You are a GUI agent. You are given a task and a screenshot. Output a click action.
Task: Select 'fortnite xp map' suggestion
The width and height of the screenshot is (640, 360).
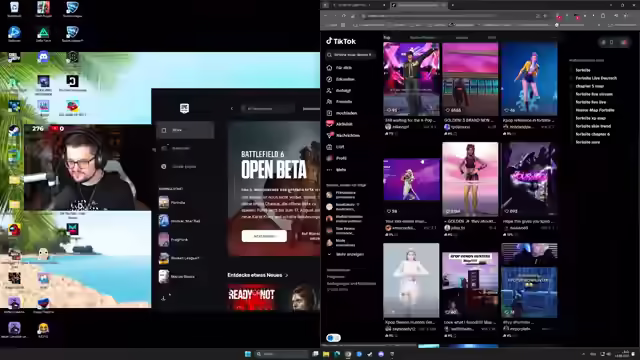click(590, 118)
